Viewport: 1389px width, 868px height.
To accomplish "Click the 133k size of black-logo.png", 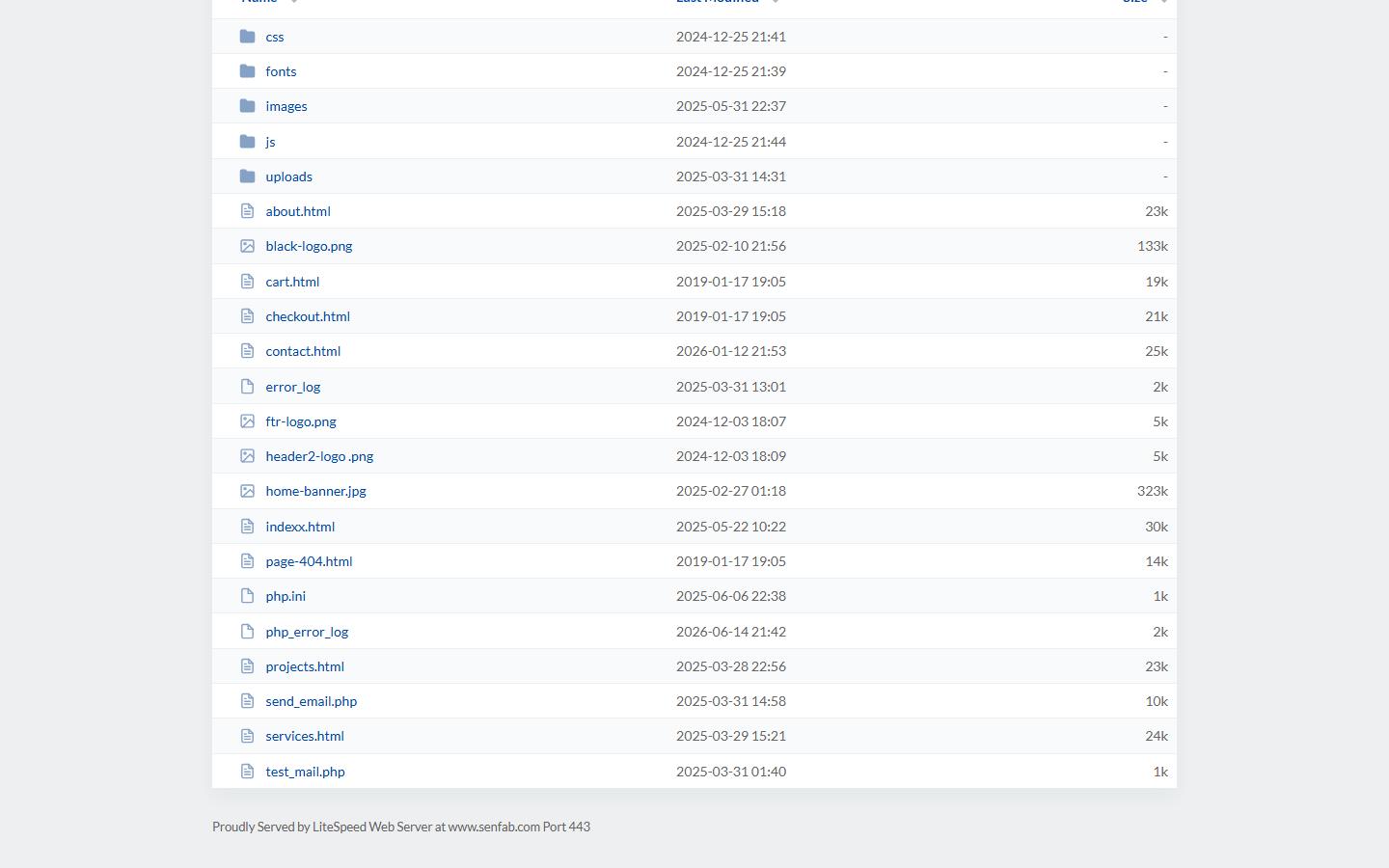I will point(1153,246).
